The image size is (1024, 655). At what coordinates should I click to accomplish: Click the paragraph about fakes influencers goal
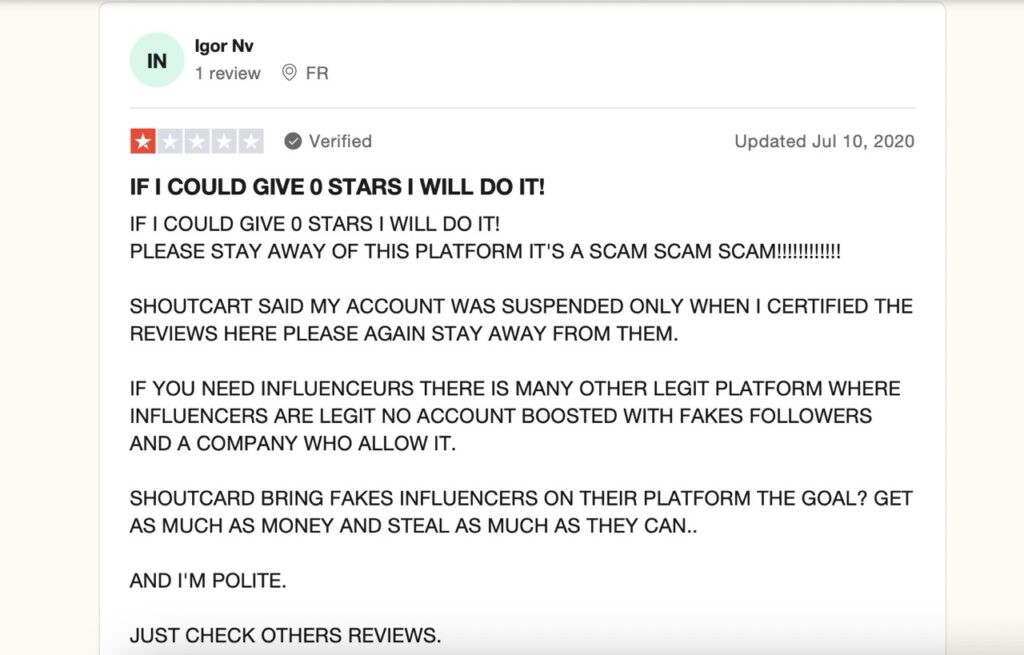(521, 512)
